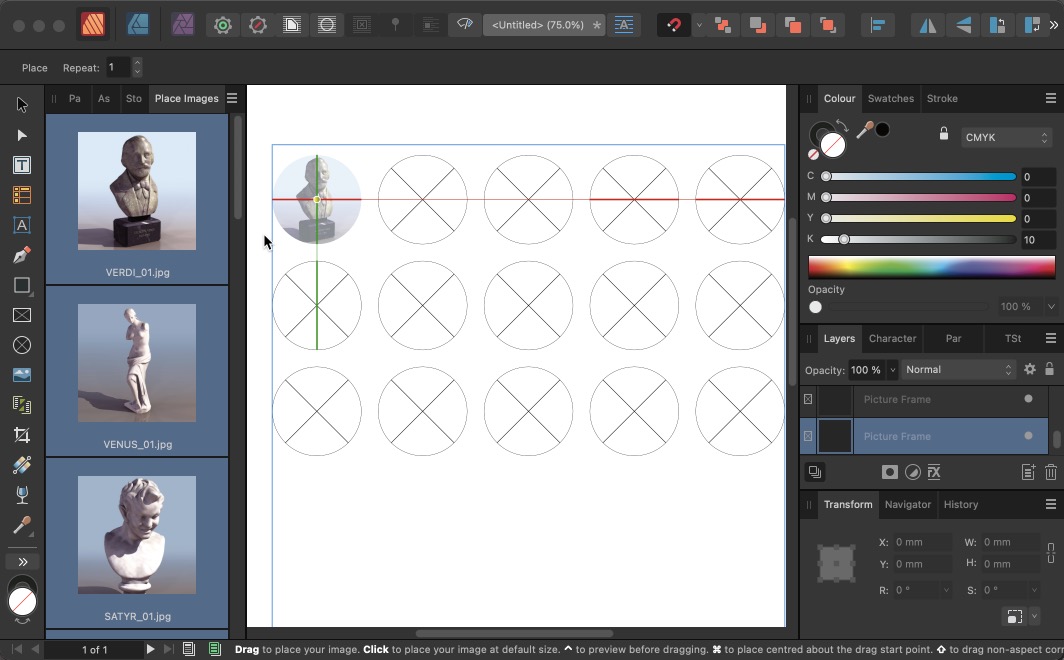The image size is (1064, 660).
Task: Toggle snapping magnet button
Action: click(x=674, y=25)
